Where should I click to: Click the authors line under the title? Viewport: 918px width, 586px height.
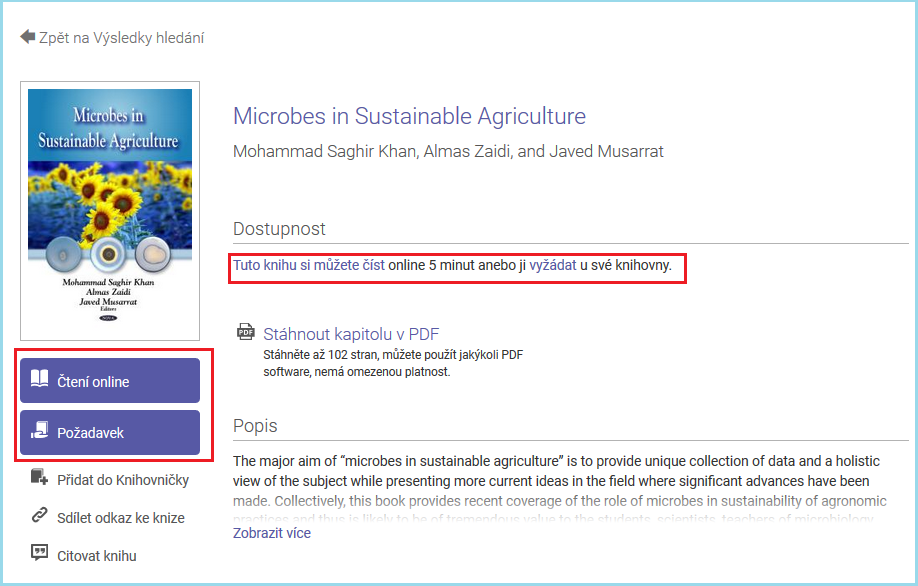448,152
